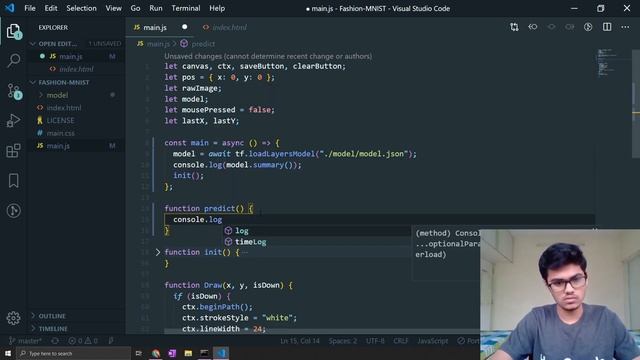Expand the model folder
The height and width of the screenshot is (360, 640).
click(57, 95)
